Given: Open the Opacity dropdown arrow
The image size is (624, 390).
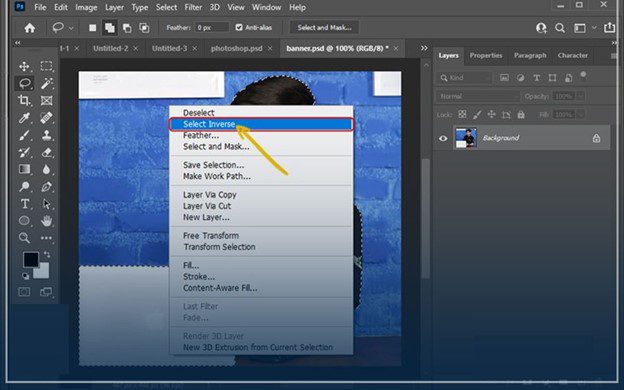Looking at the screenshot, I should pos(581,96).
